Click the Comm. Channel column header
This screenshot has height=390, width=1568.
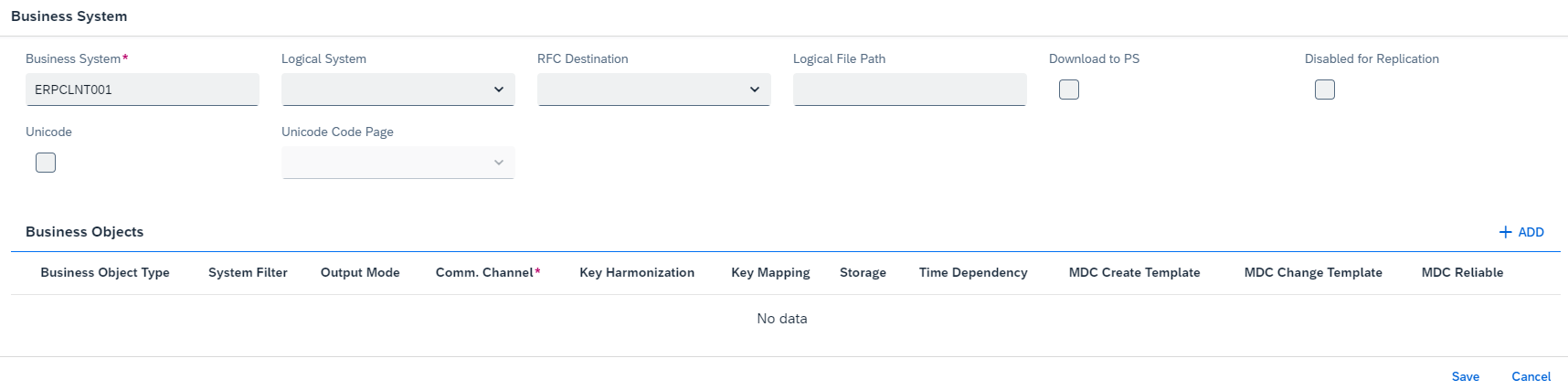coord(488,272)
